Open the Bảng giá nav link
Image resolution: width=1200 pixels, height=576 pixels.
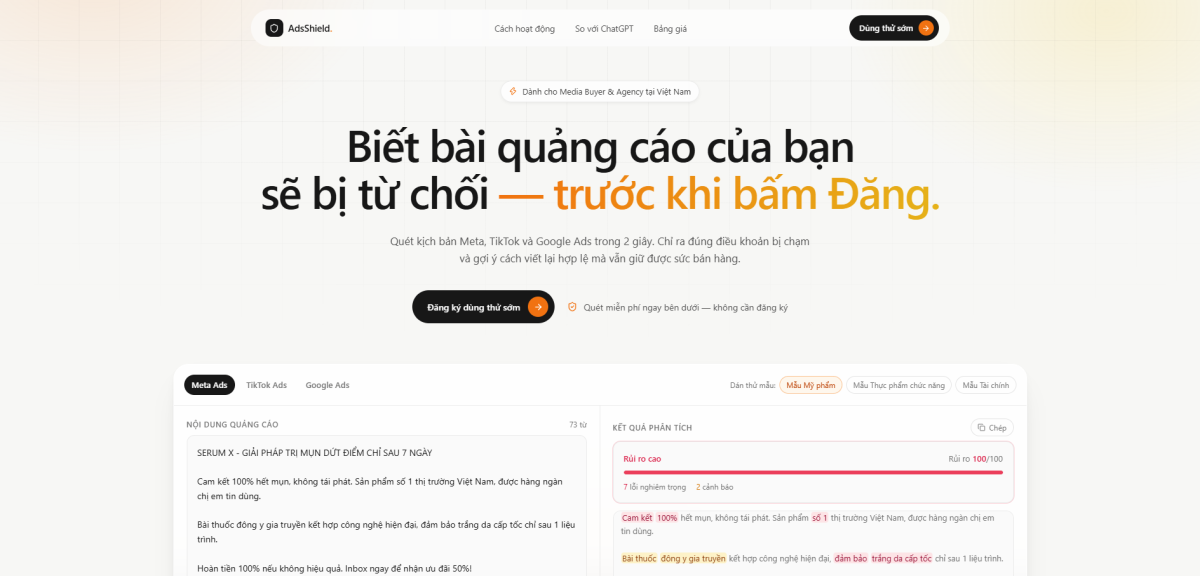[x=670, y=29]
